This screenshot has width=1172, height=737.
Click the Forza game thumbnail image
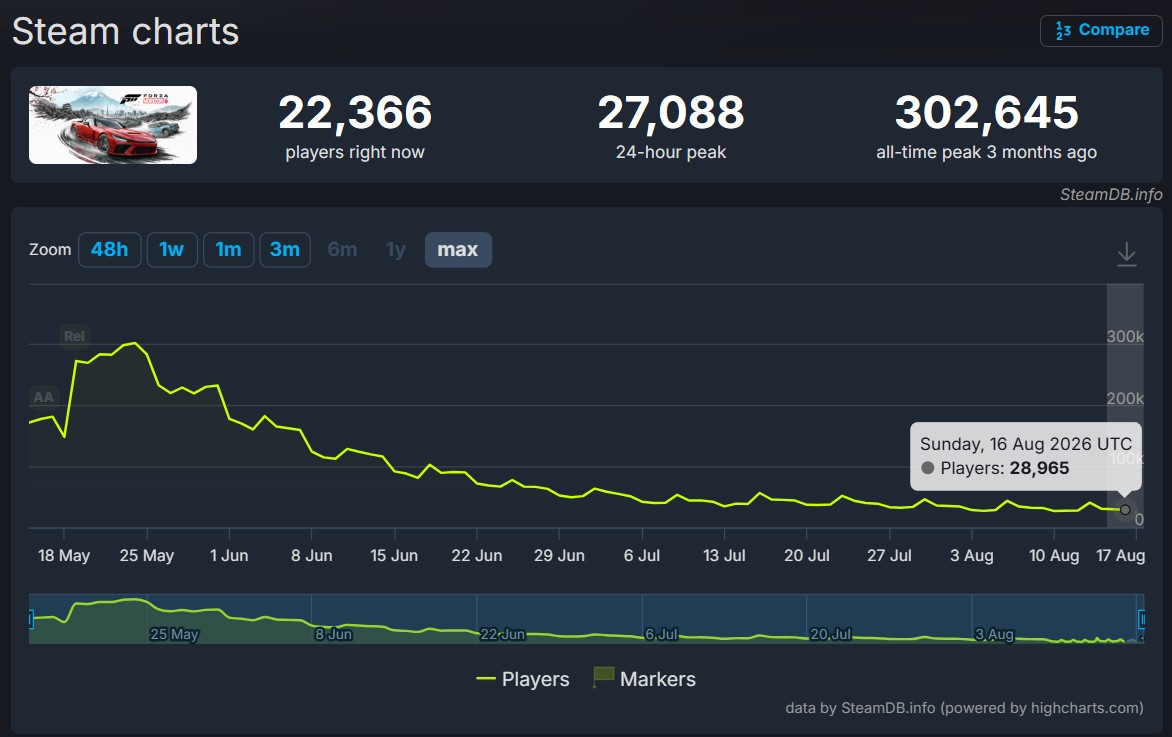(x=113, y=125)
